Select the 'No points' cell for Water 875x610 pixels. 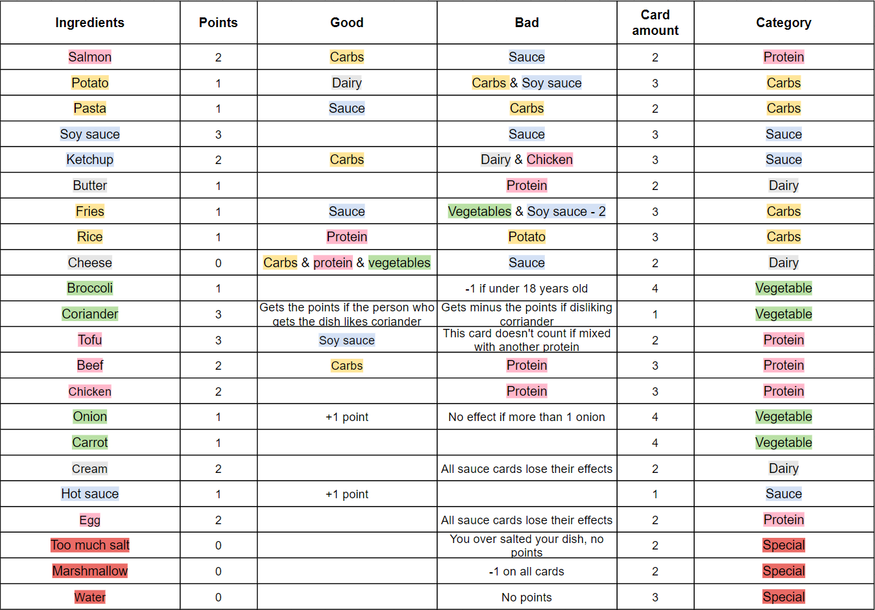[526, 597]
